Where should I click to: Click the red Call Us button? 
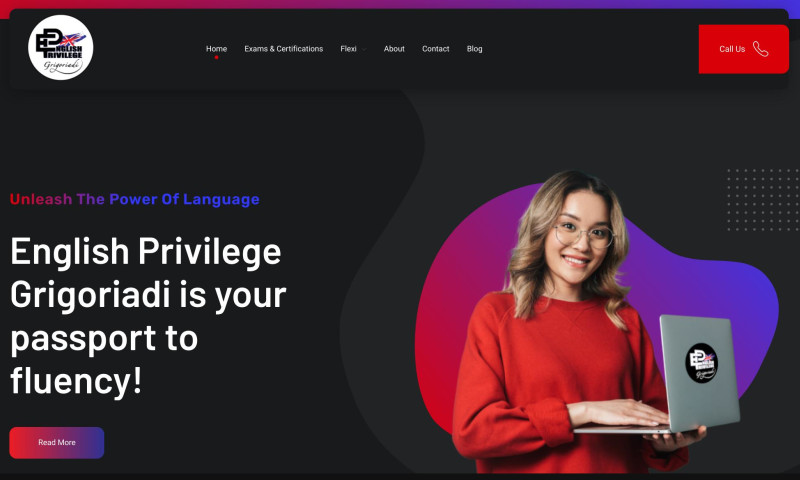point(743,49)
